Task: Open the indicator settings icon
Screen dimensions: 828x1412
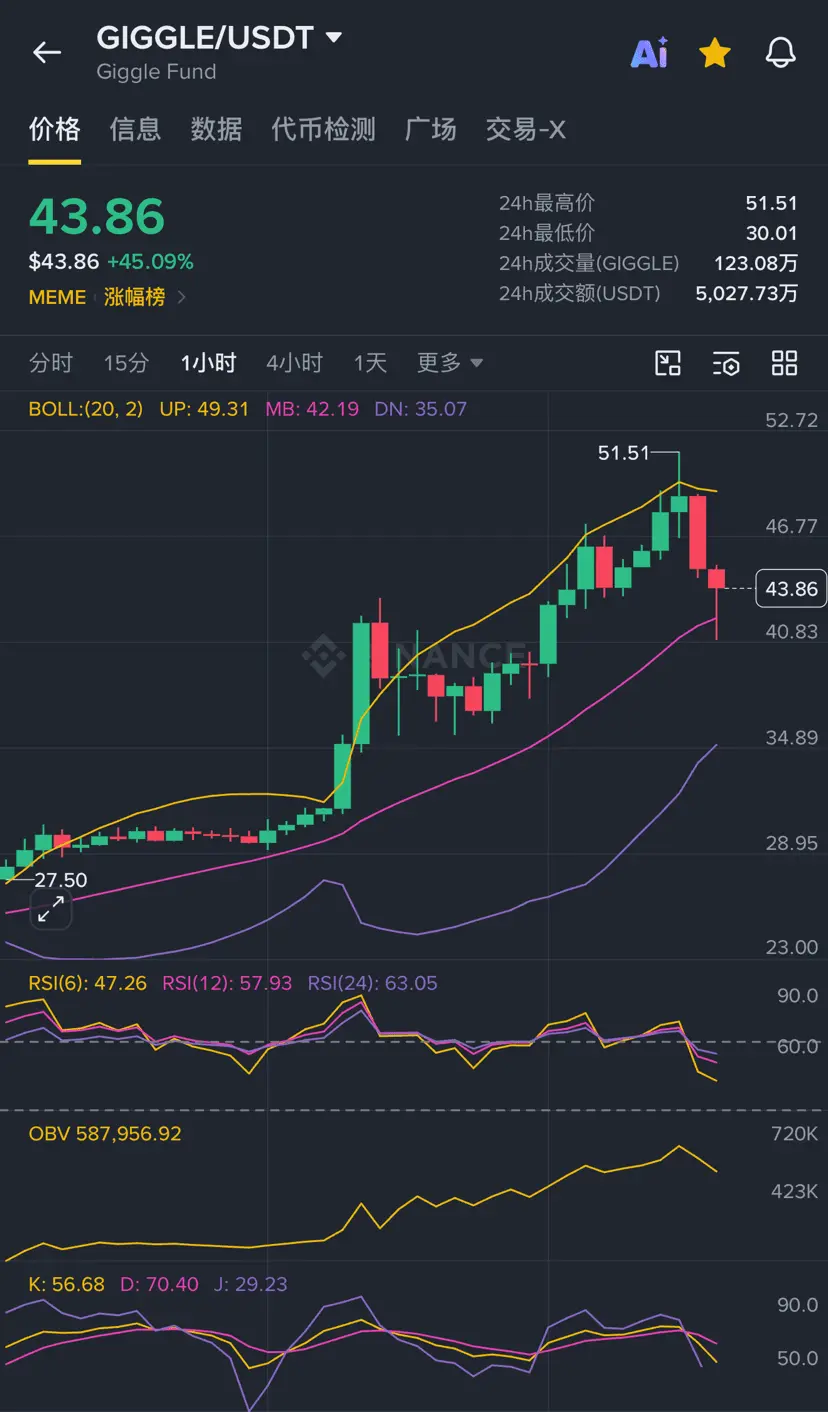Action: click(726, 363)
